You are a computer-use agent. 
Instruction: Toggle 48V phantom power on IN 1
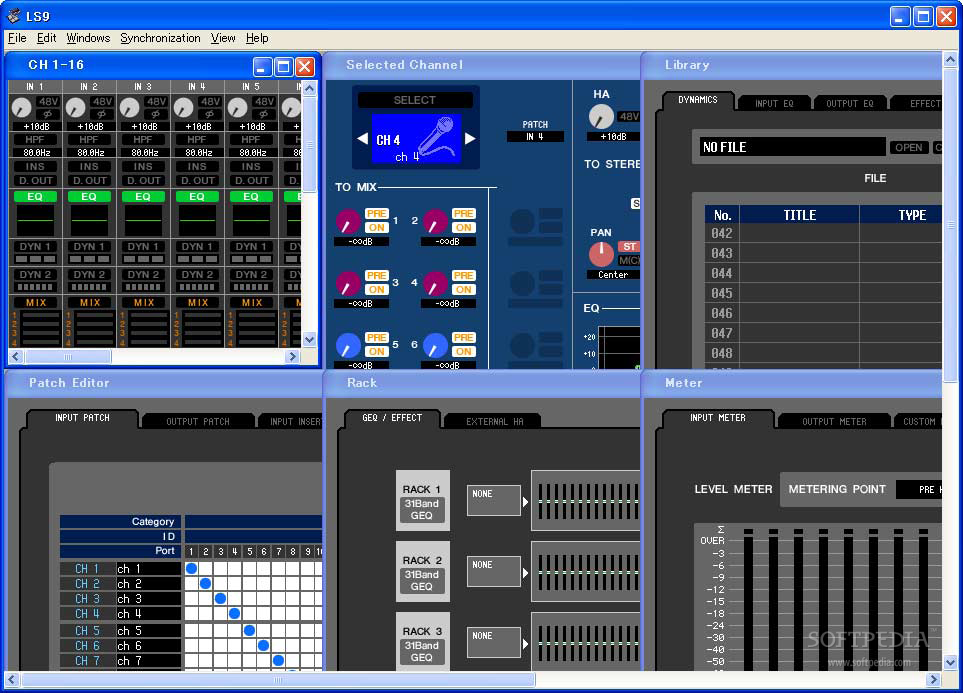click(x=48, y=101)
